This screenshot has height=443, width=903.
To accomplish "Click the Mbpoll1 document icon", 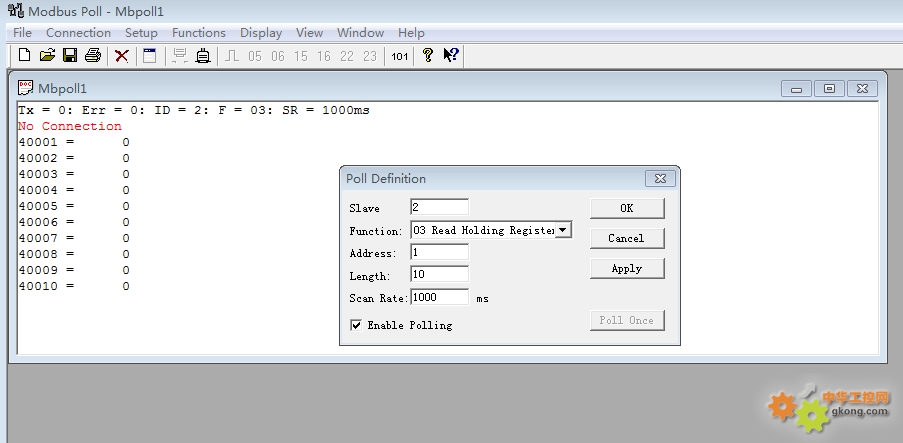I will pos(25,88).
